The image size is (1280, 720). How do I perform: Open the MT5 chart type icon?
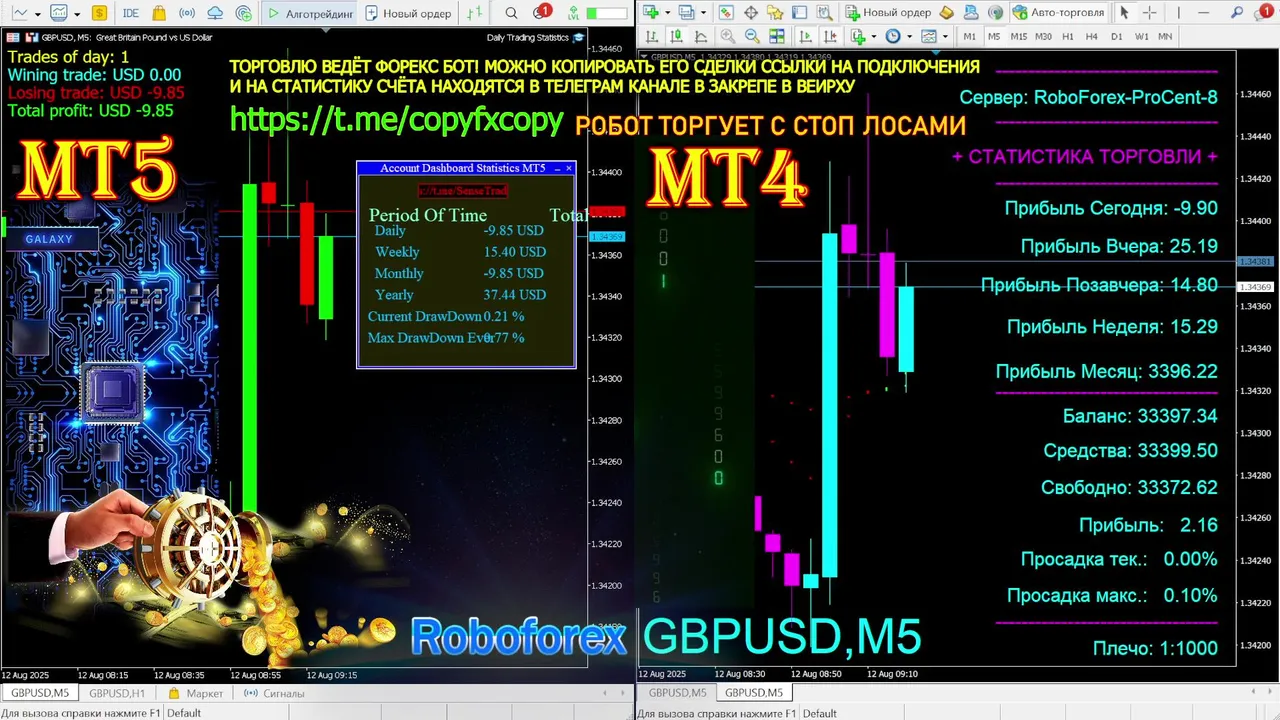pos(19,13)
